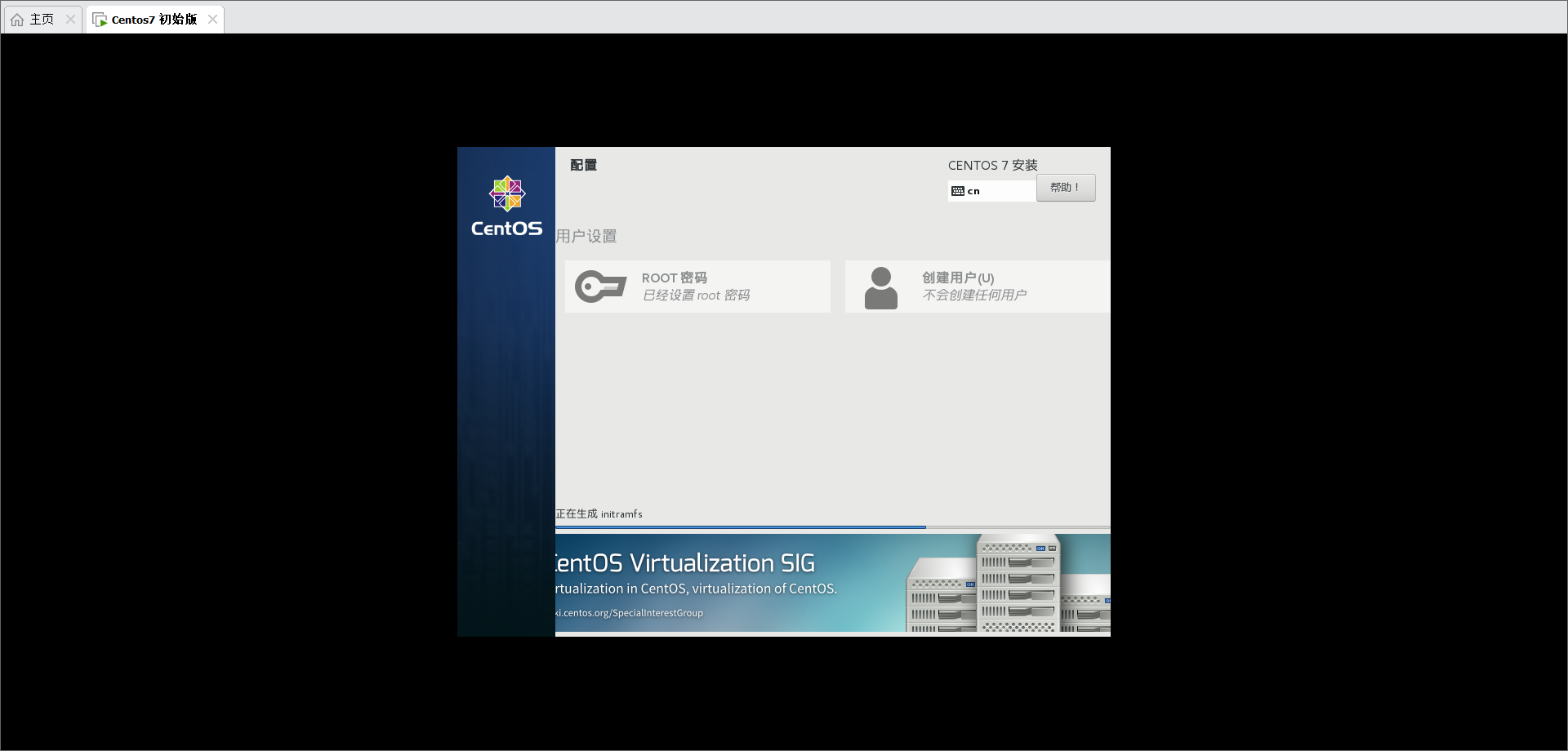Click the CENTOS 7 安装 title text
The image size is (1568, 751).
coord(992,165)
